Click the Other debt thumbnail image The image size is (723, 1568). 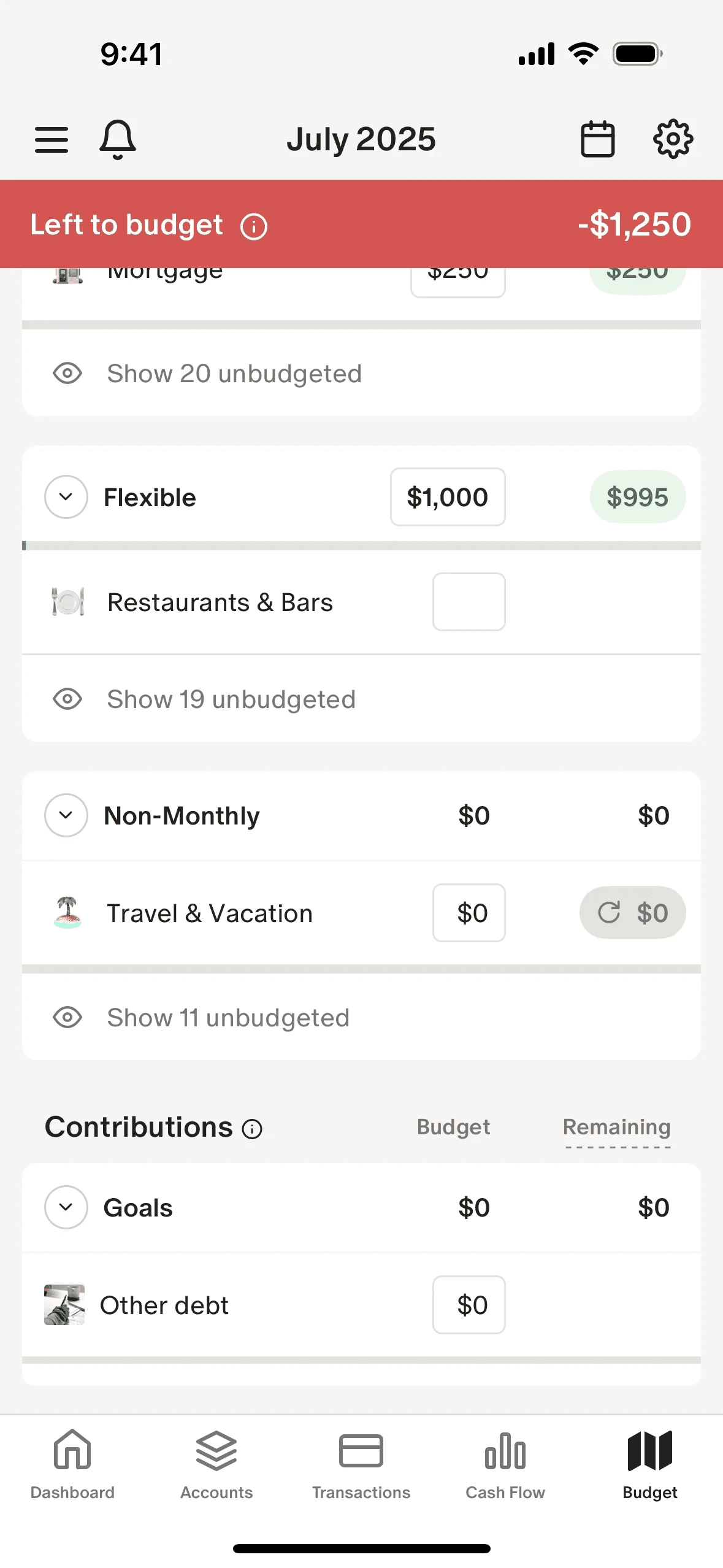pyautogui.click(x=64, y=1305)
